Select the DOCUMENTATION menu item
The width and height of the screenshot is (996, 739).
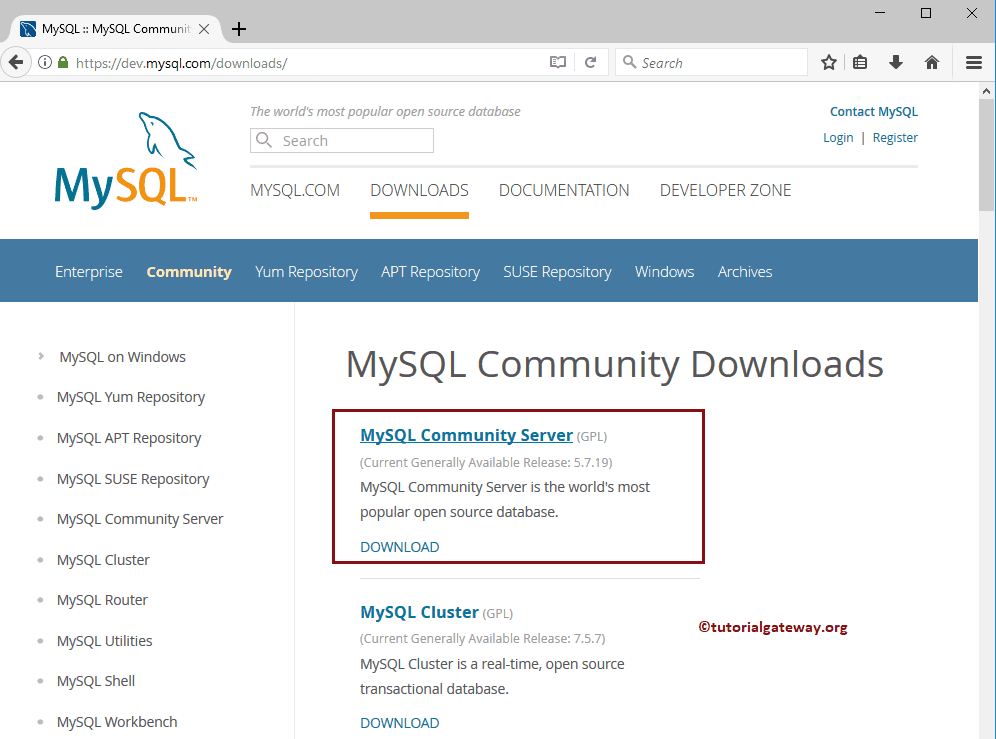(x=563, y=190)
